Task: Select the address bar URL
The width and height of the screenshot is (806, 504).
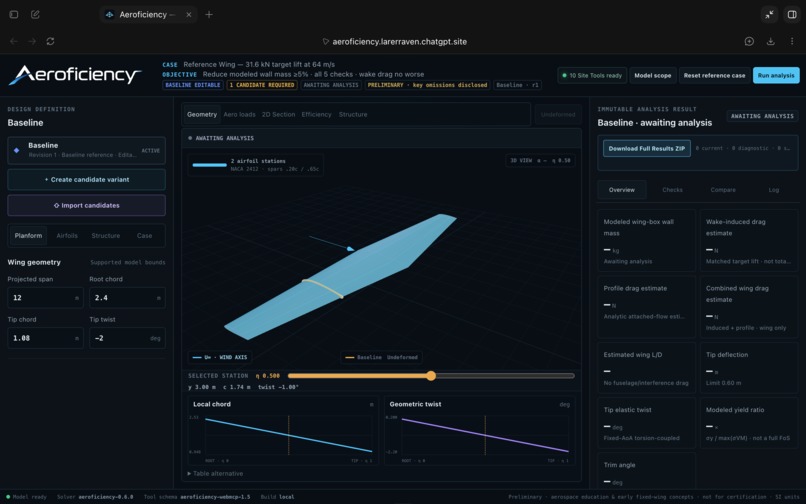Action: (399, 42)
